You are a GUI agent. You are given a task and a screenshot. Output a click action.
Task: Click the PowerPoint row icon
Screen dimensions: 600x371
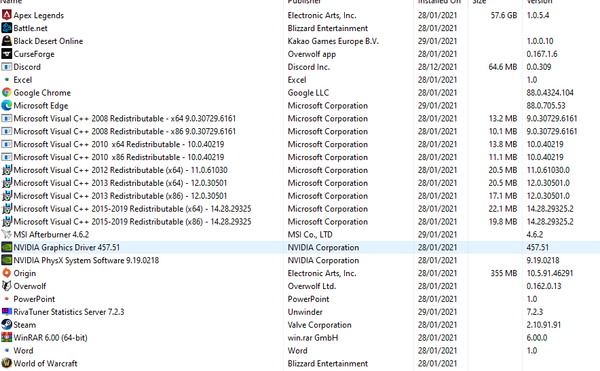[x=7, y=299]
